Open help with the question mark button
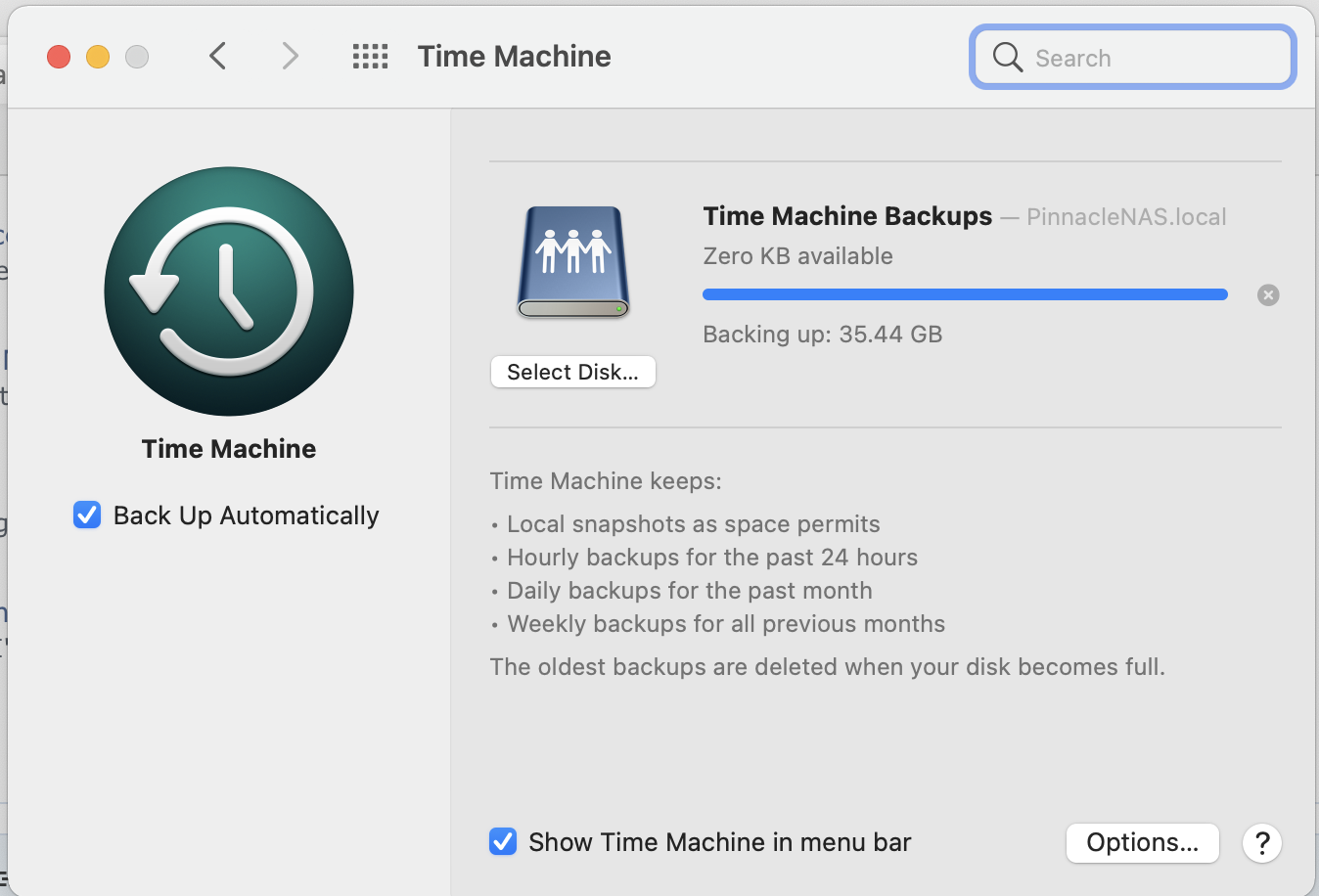Image resolution: width=1319 pixels, height=896 pixels. click(x=1262, y=843)
